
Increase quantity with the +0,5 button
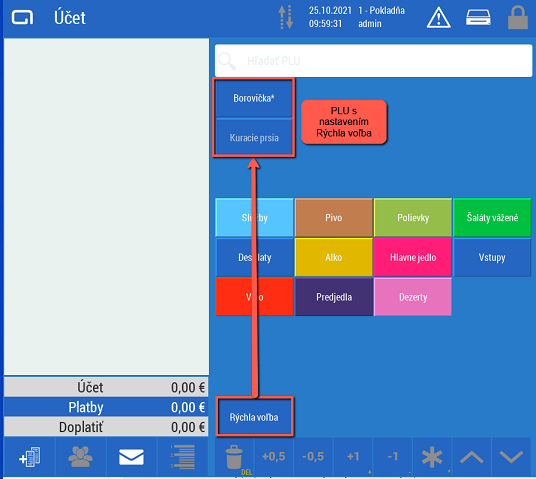coord(273,457)
